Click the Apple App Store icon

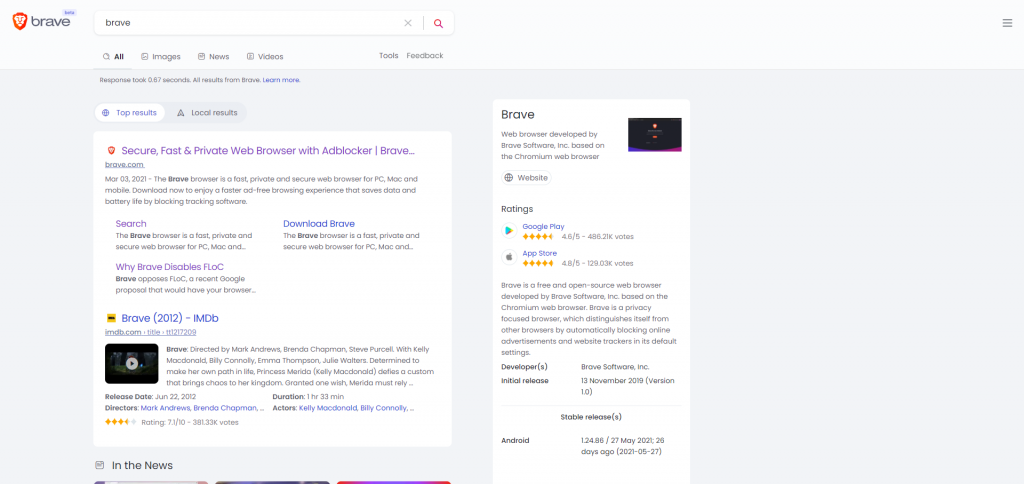[x=509, y=258]
